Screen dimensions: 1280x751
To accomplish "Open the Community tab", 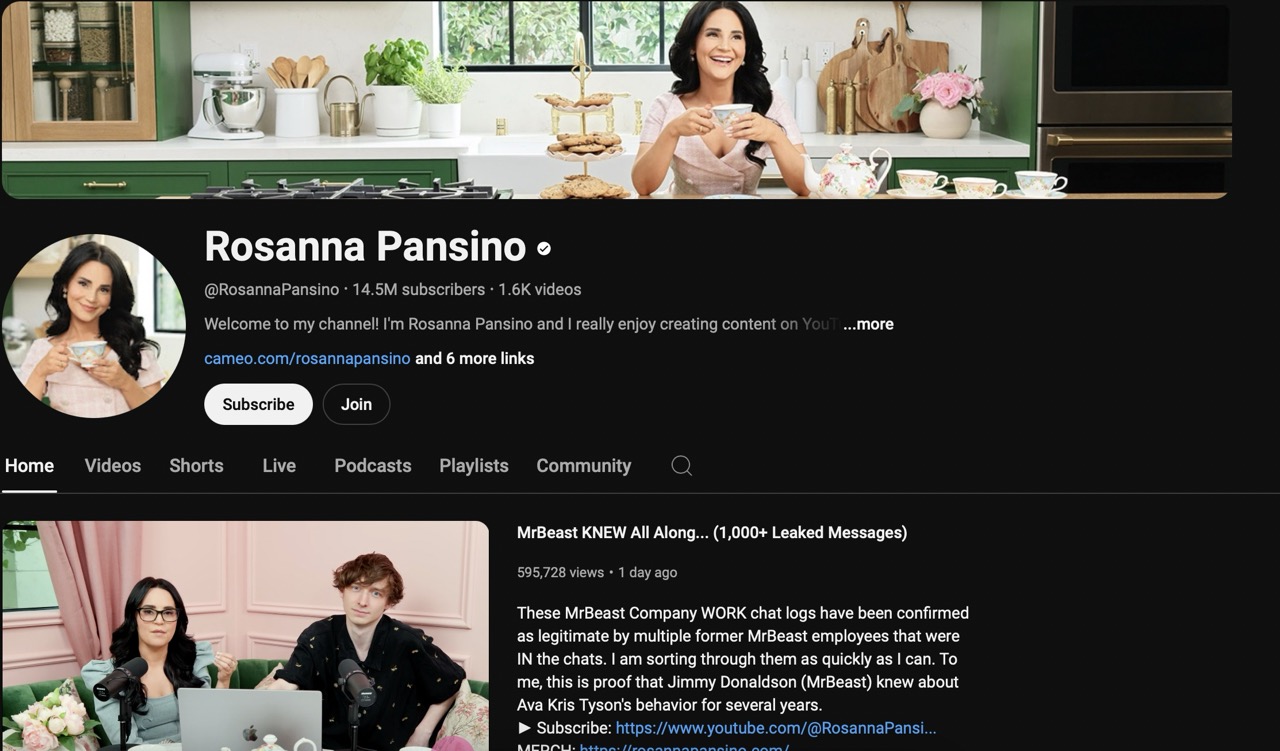I will 584,466.
